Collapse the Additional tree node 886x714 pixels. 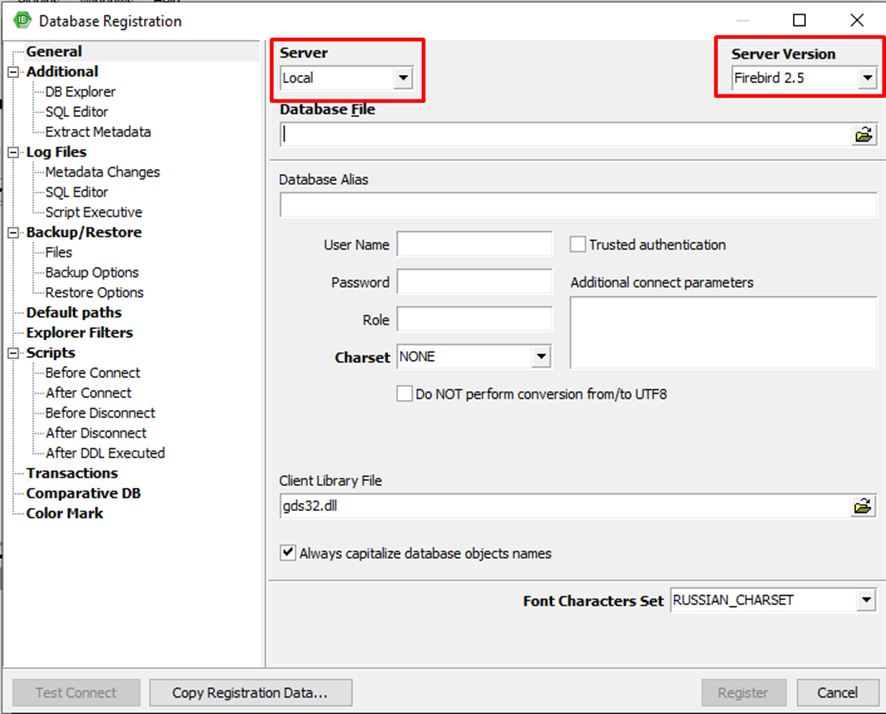click(x=13, y=72)
